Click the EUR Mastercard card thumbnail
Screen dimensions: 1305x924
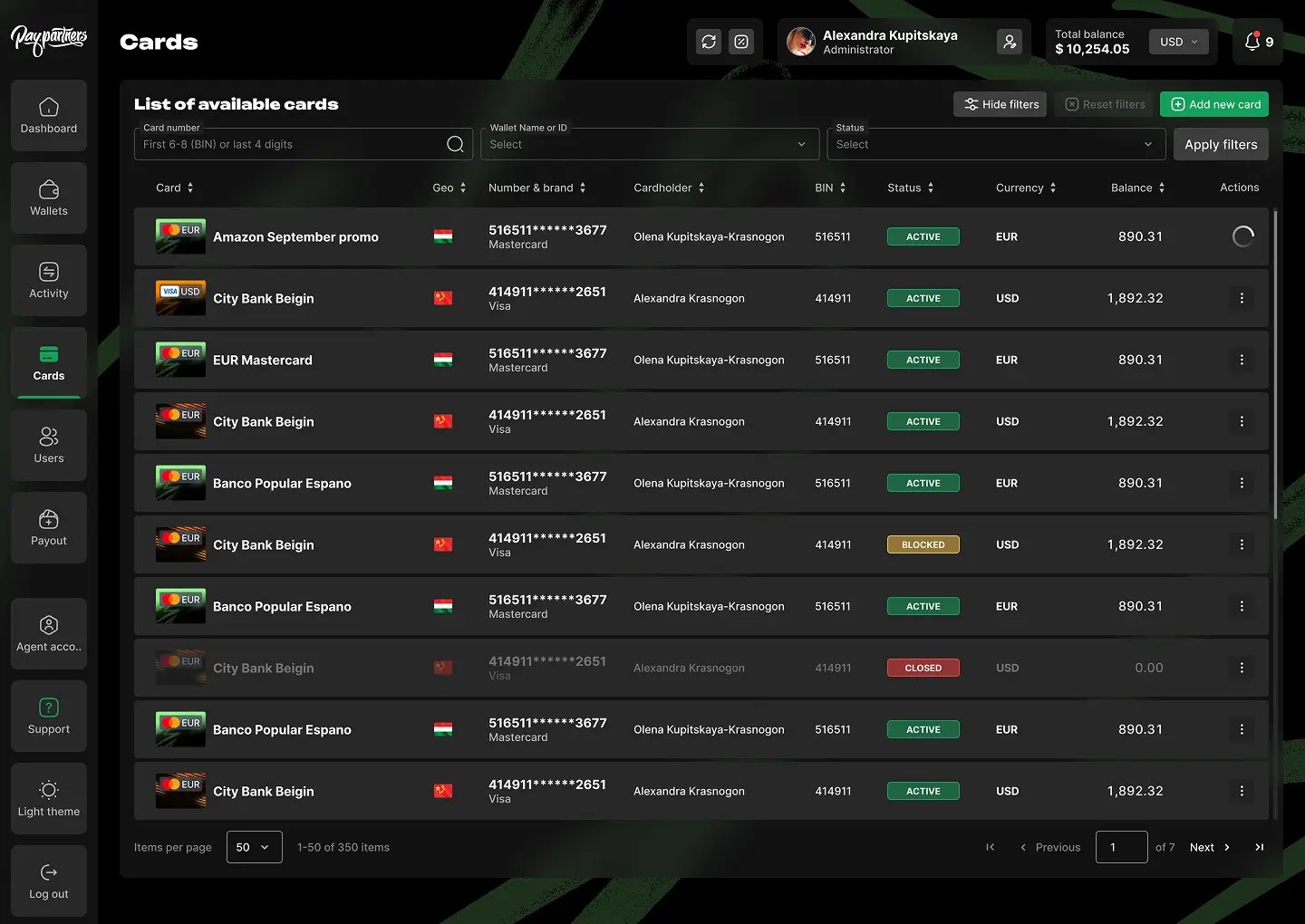pyautogui.click(x=180, y=360)
